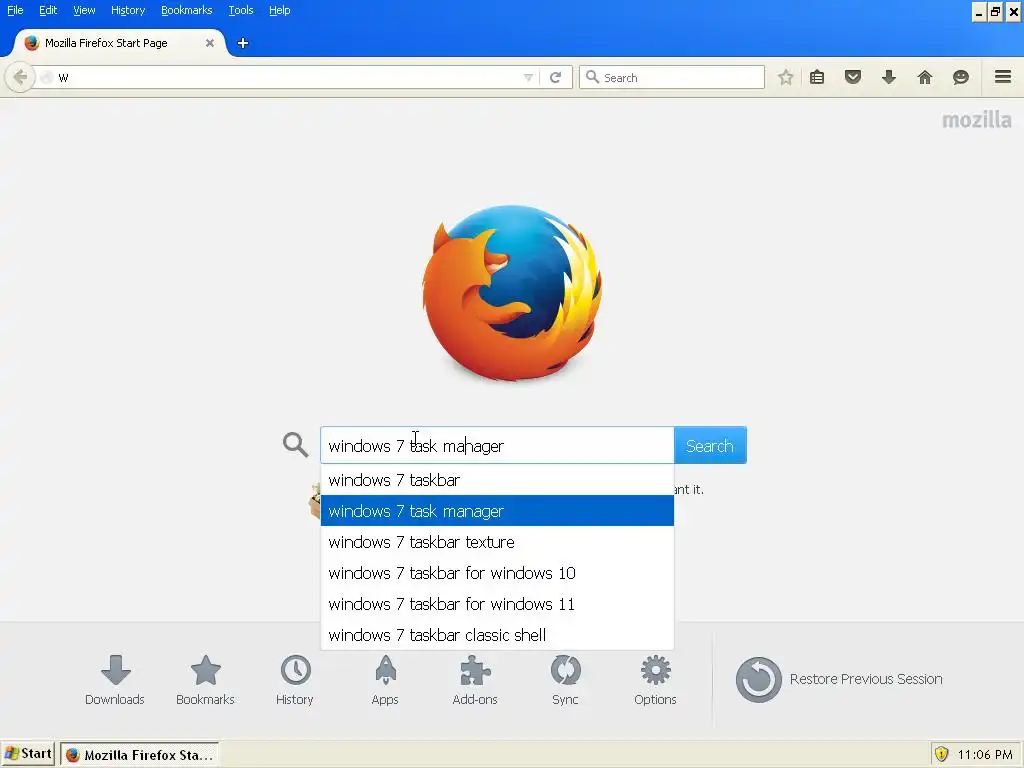This screenshot has width=1024, height=768.
Task: Open Firefox Hello chat icon
Action: 961,78
